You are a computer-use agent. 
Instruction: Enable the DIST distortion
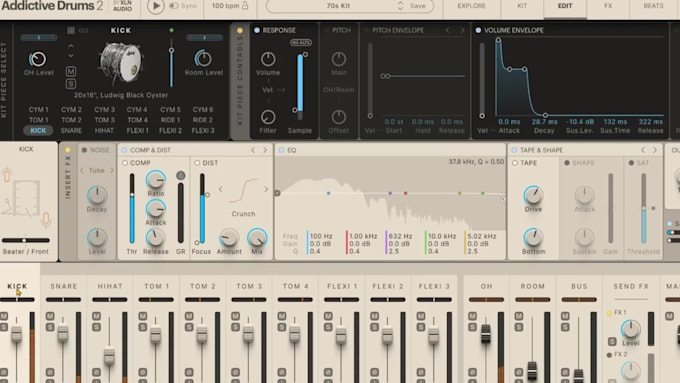[x=197, y=163]
